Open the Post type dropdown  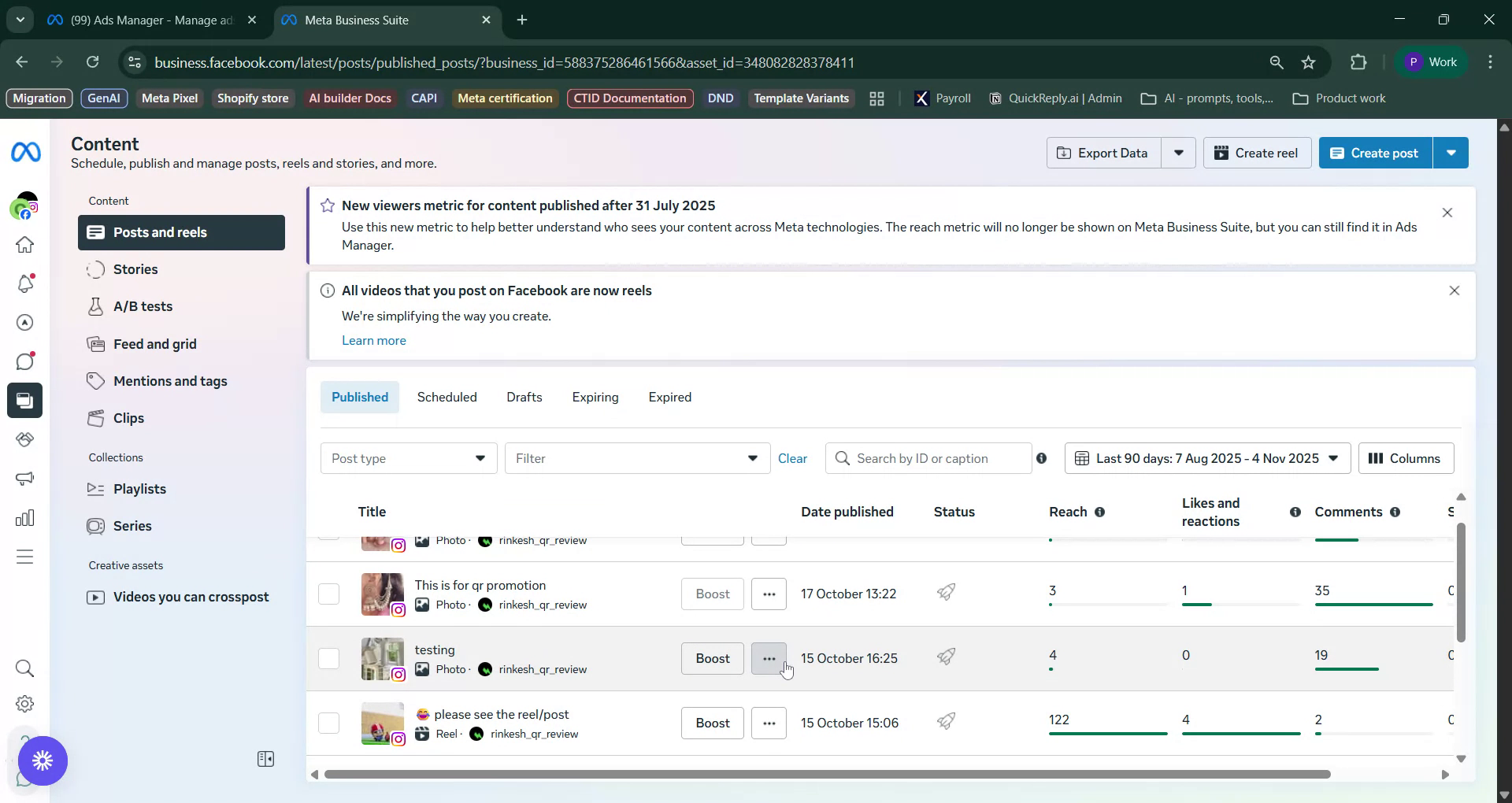pyautogui.click(x=408, y=457)
